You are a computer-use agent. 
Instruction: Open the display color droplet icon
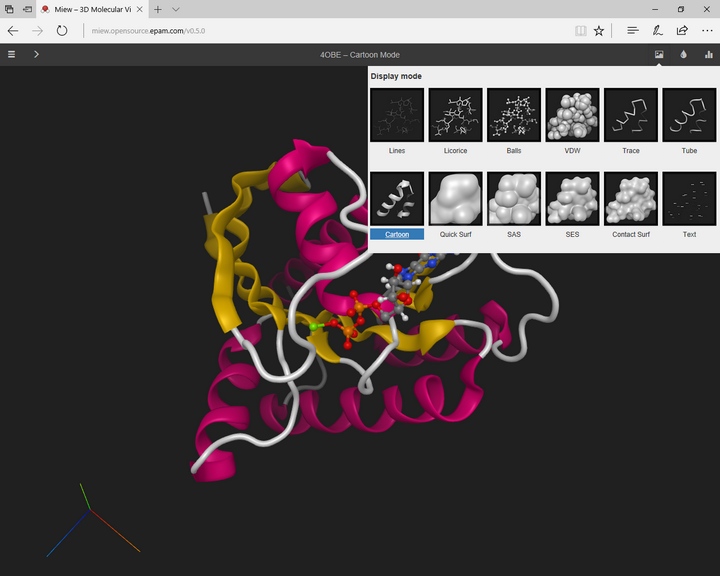click(x=684, y=54)
